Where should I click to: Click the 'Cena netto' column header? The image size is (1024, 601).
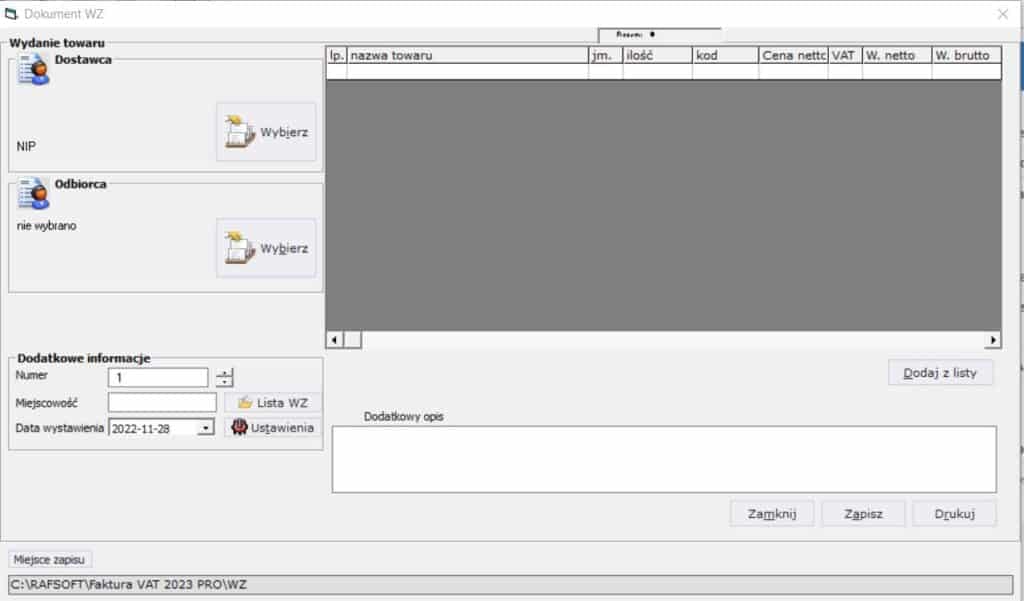click(x=793, y=56)
